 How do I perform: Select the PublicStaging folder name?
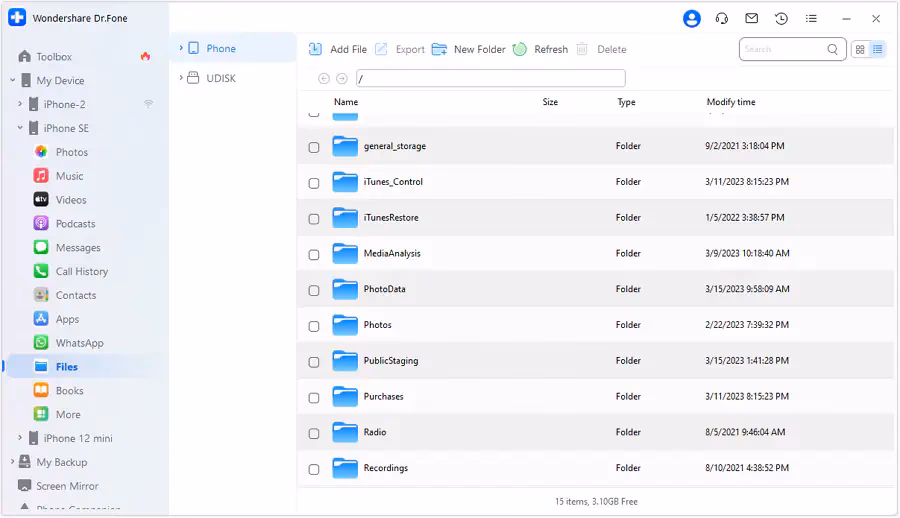point(391,361)
